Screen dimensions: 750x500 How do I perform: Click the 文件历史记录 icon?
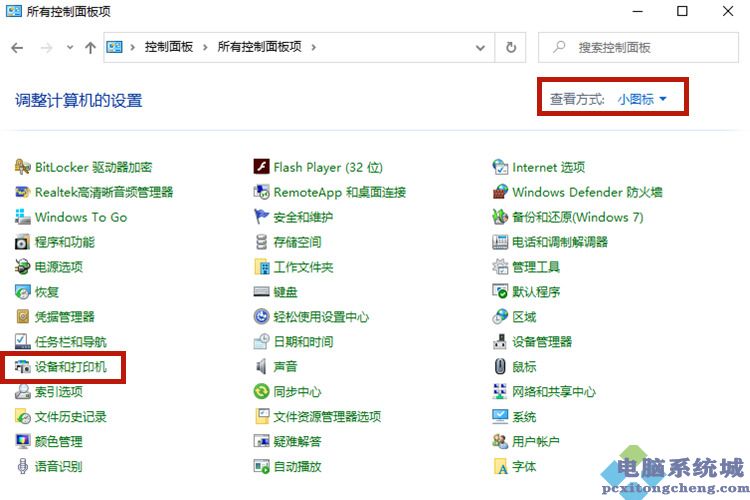[22, 417]
